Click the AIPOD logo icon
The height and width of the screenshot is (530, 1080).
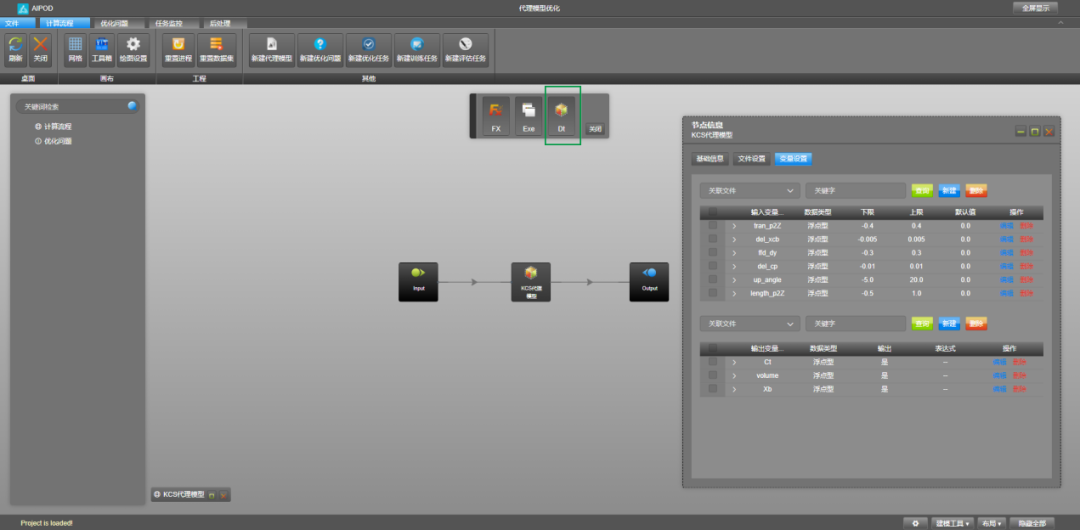tap(23, 8)
